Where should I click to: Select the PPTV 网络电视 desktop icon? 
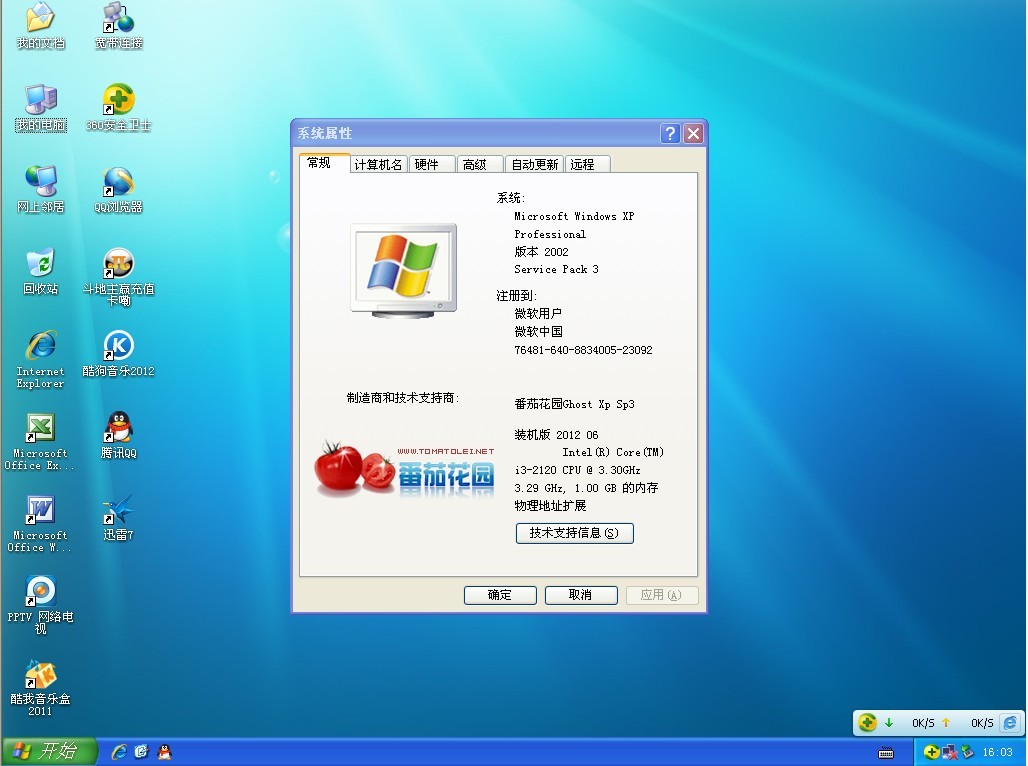(40, 592)
